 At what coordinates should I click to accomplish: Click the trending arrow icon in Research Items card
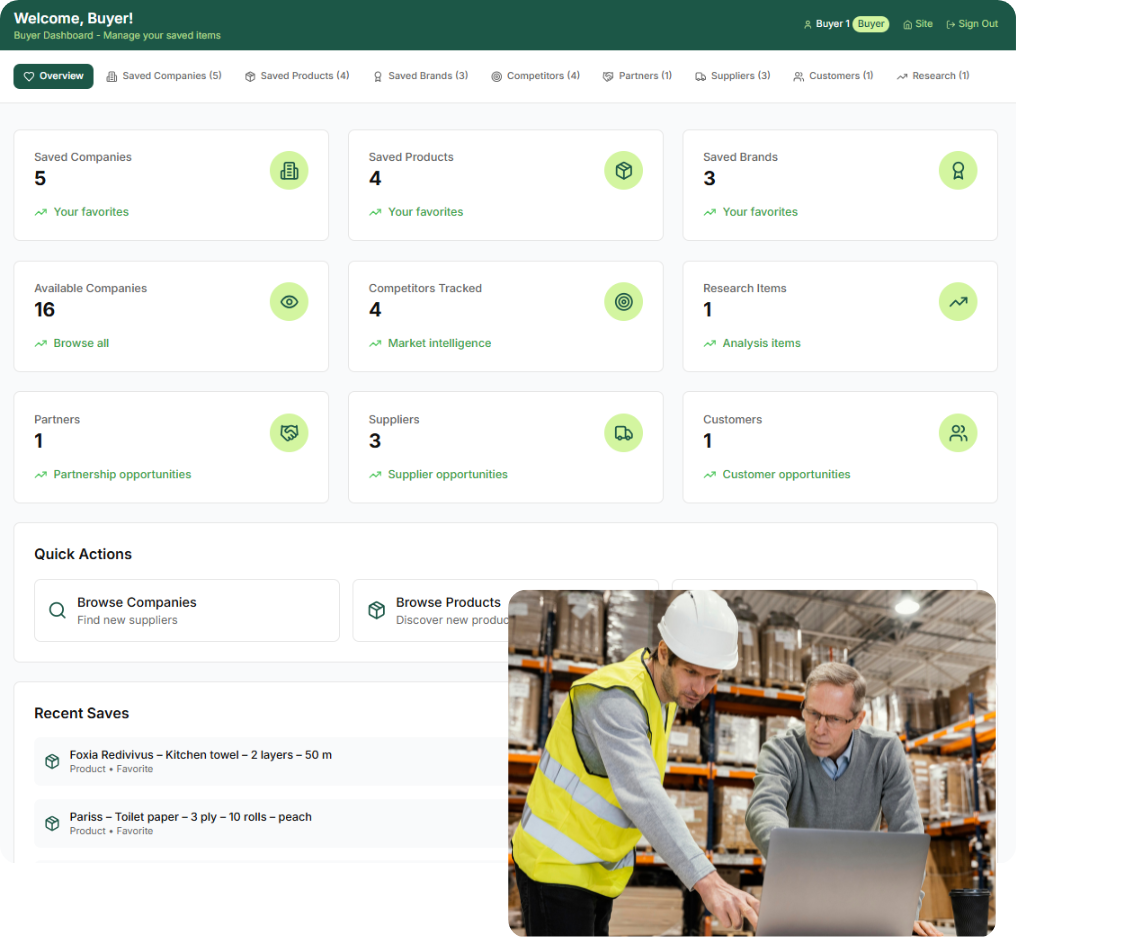pyautogui.click(x=958, y=302)
